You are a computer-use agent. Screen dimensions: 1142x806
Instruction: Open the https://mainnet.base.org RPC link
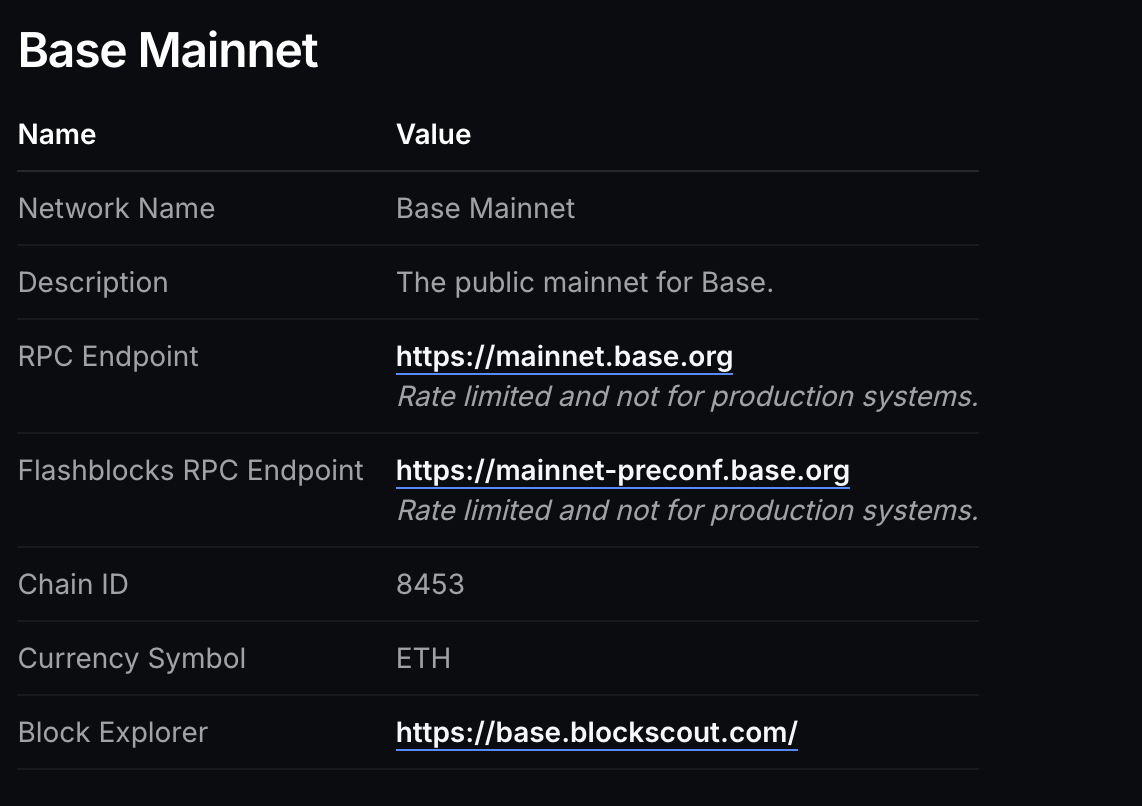click(x=564, y=357)
